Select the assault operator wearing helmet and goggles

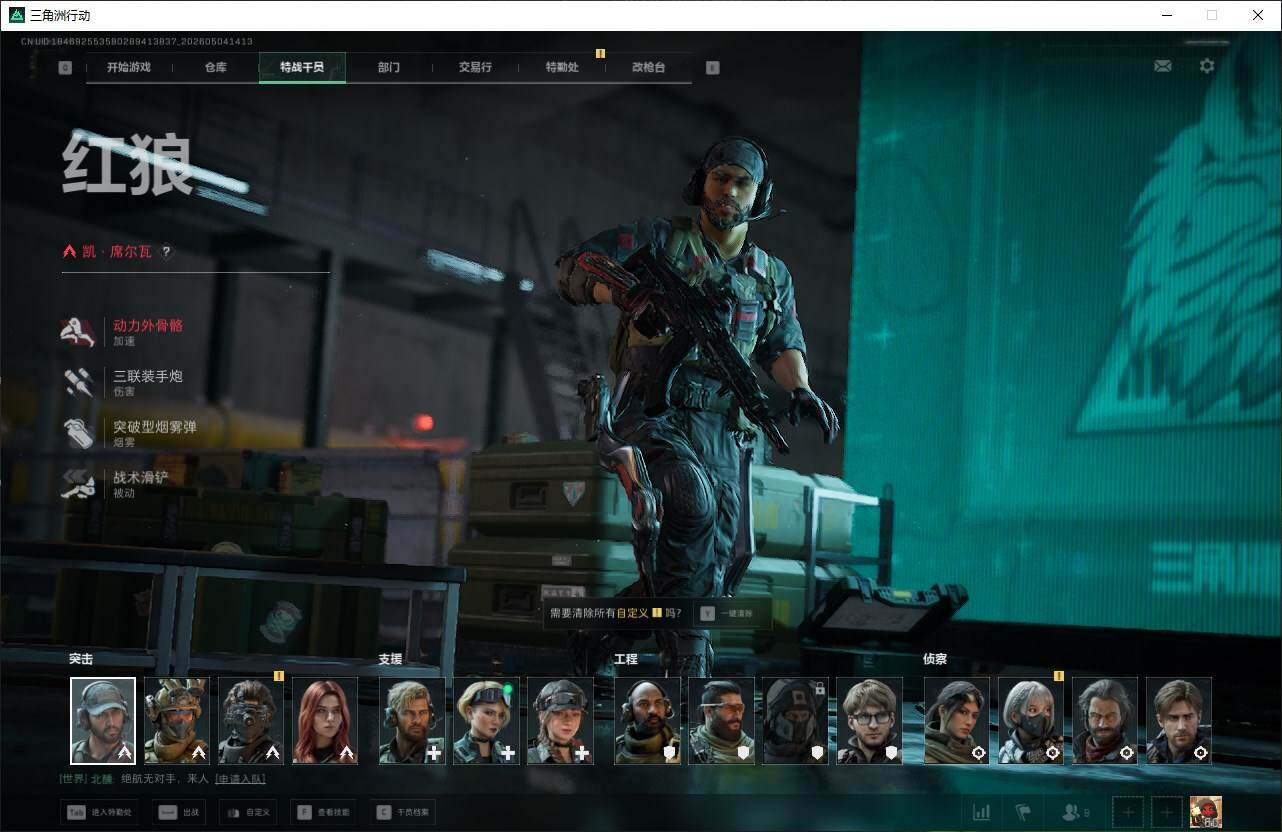click(x=177, y=721)
